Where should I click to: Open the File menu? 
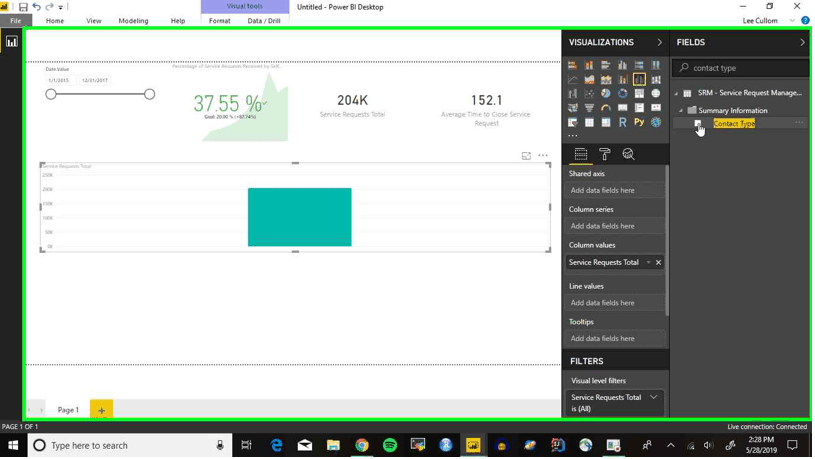[x=16, y=21]
